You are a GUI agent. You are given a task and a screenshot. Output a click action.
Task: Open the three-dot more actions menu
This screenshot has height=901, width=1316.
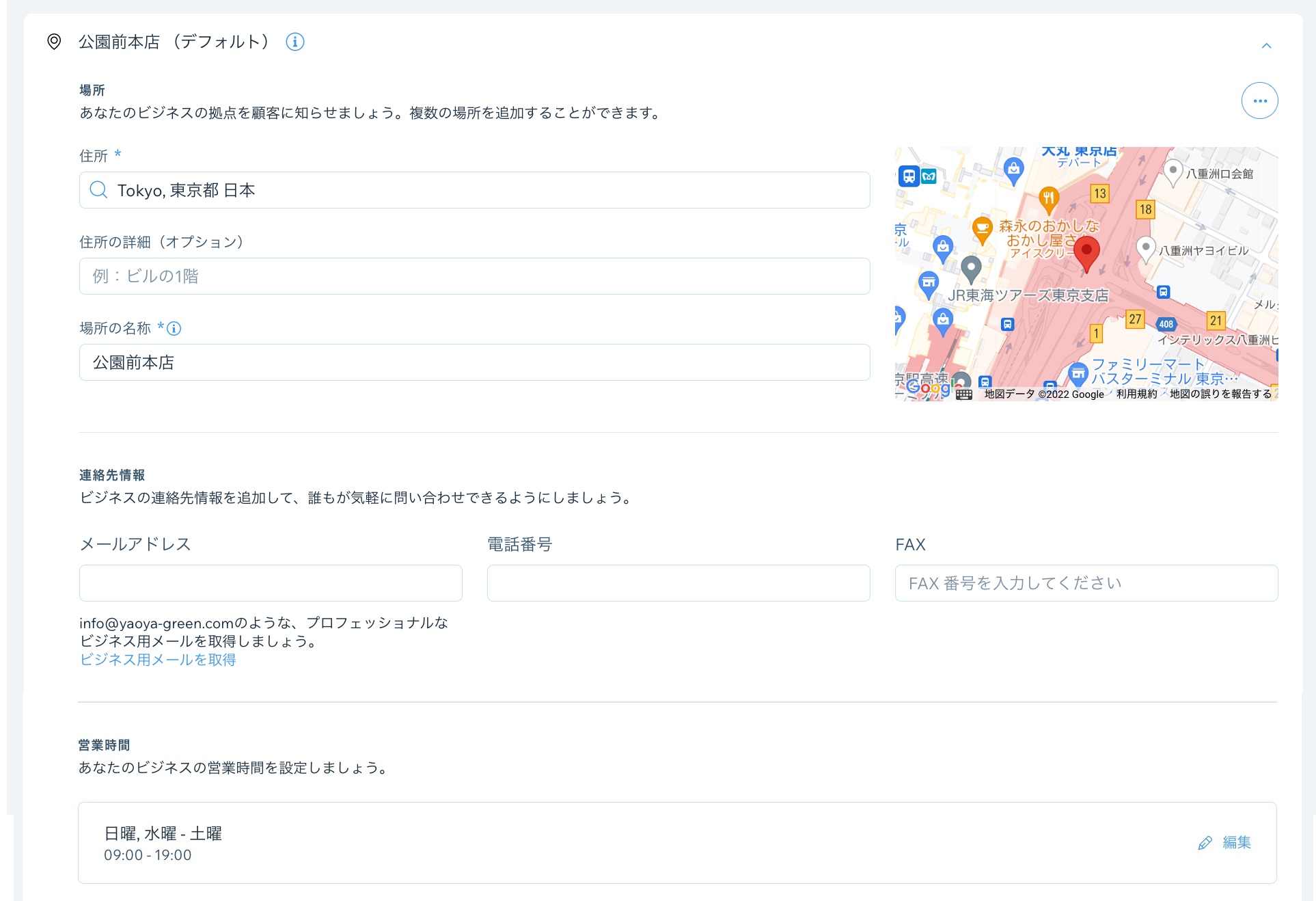[1259, 100]
